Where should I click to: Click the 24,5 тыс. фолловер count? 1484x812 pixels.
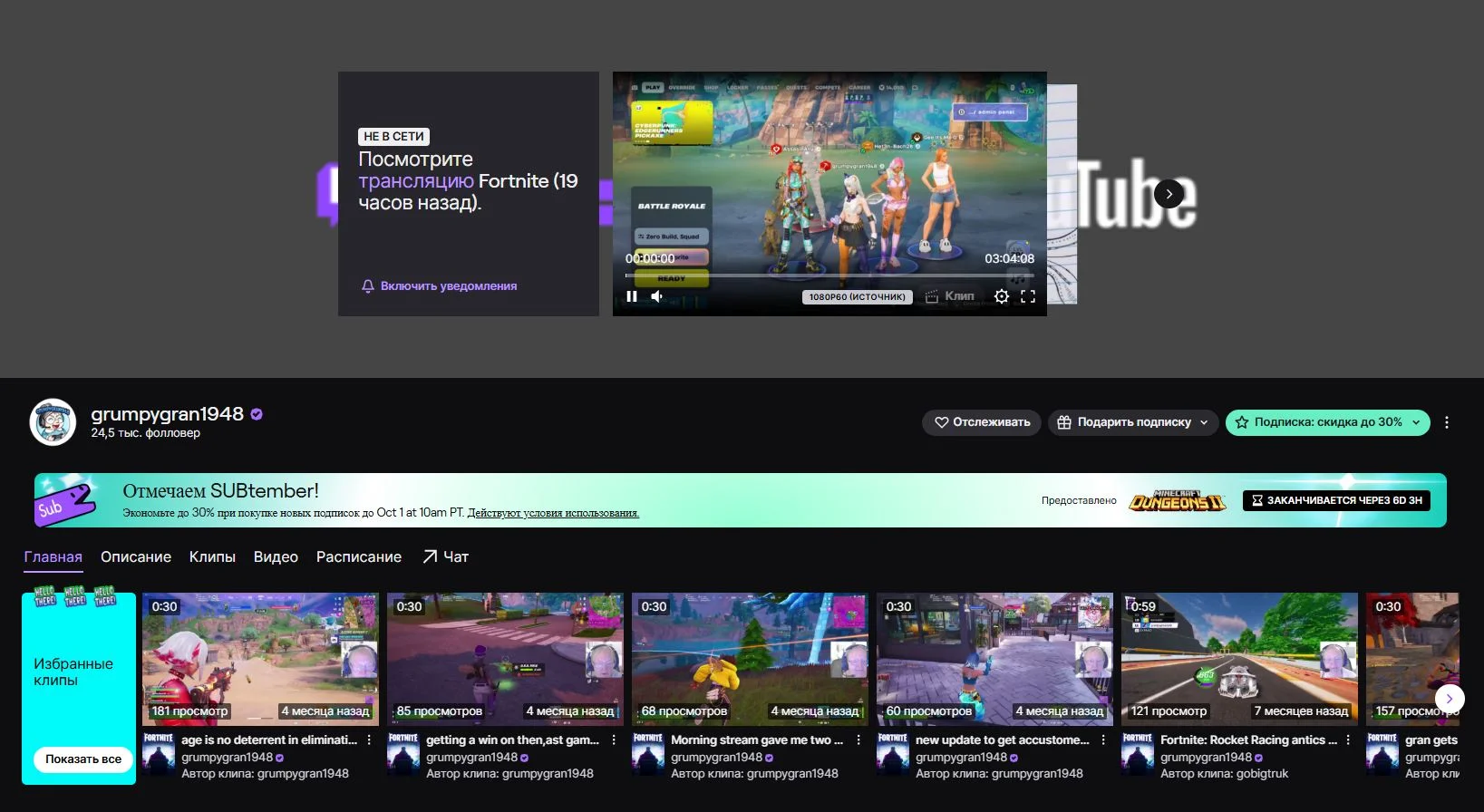click(145, 433)
